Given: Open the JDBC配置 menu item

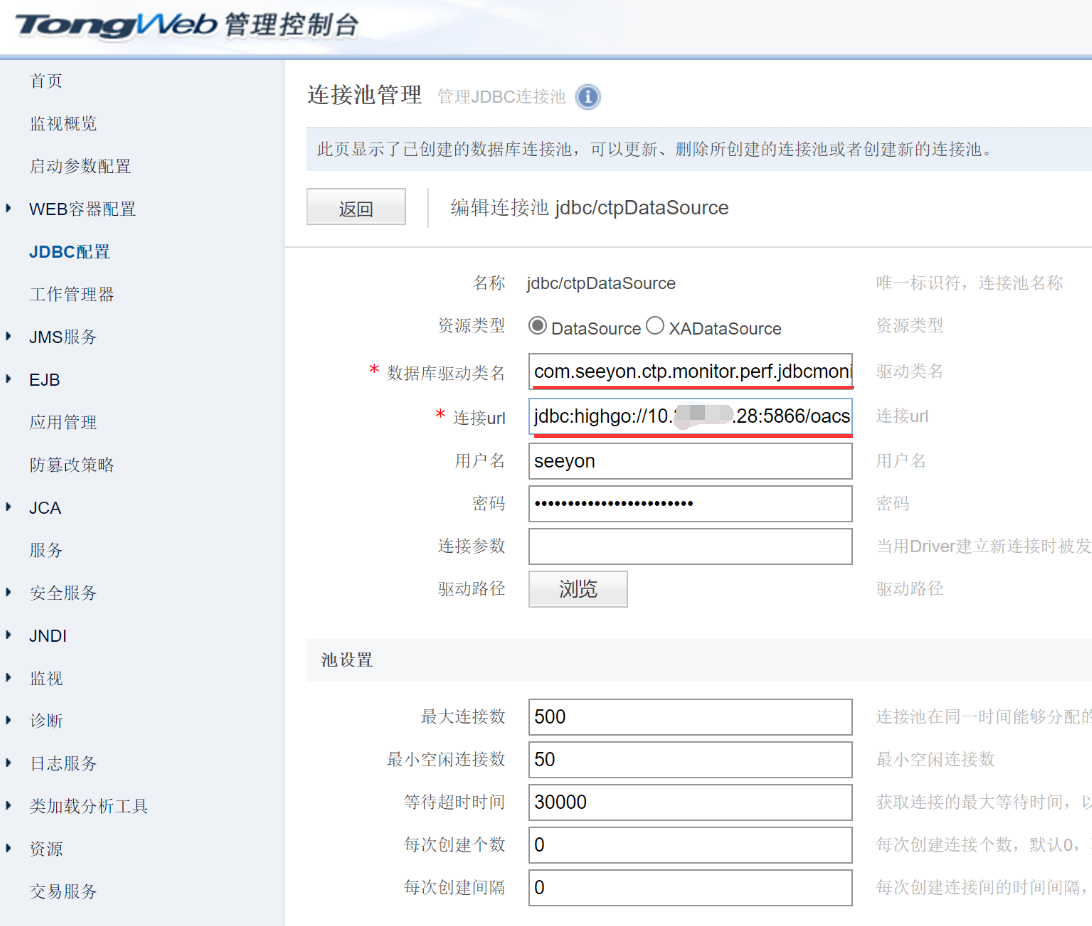Looking at the screenshot, I should coord(70,251).
